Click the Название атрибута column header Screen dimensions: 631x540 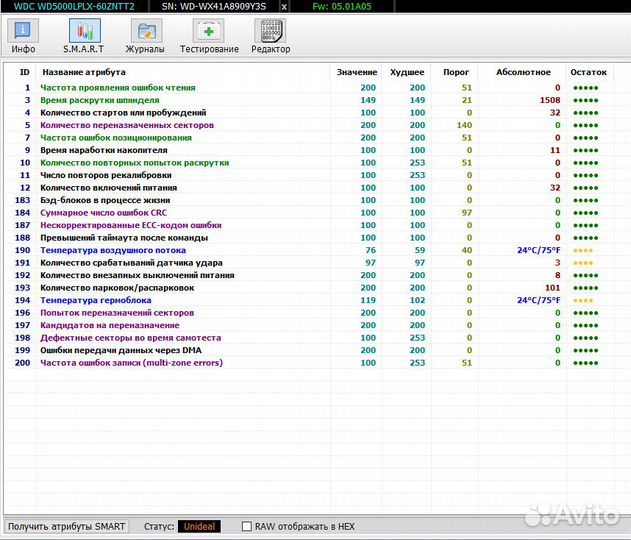83,72
